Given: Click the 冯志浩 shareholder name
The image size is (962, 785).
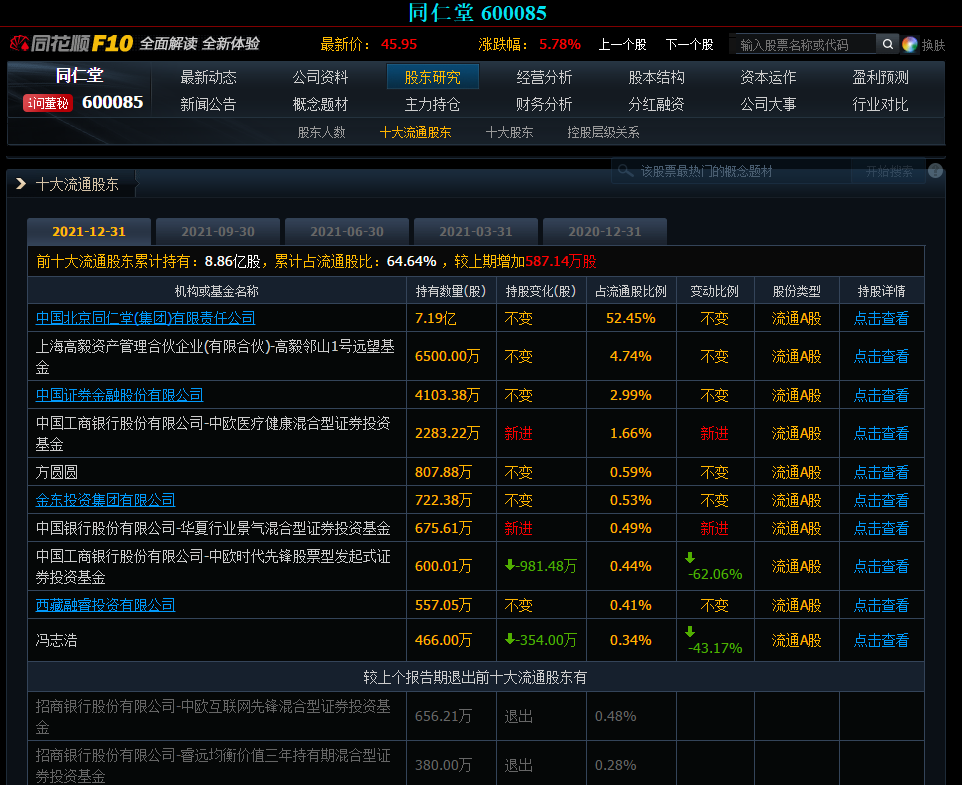Looking at the screenshot, I should point(56,640).
